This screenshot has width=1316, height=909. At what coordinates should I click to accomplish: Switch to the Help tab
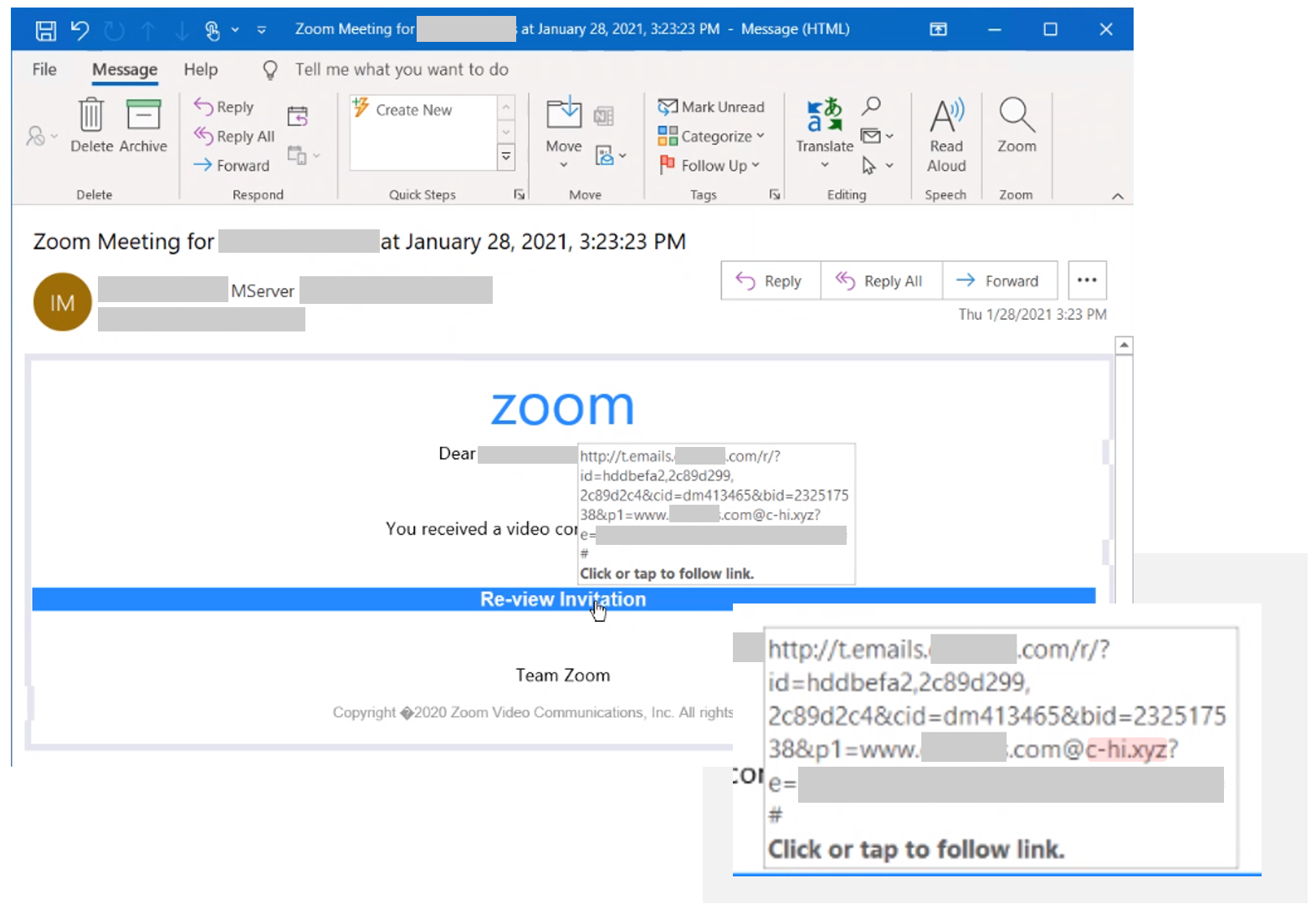201,69
